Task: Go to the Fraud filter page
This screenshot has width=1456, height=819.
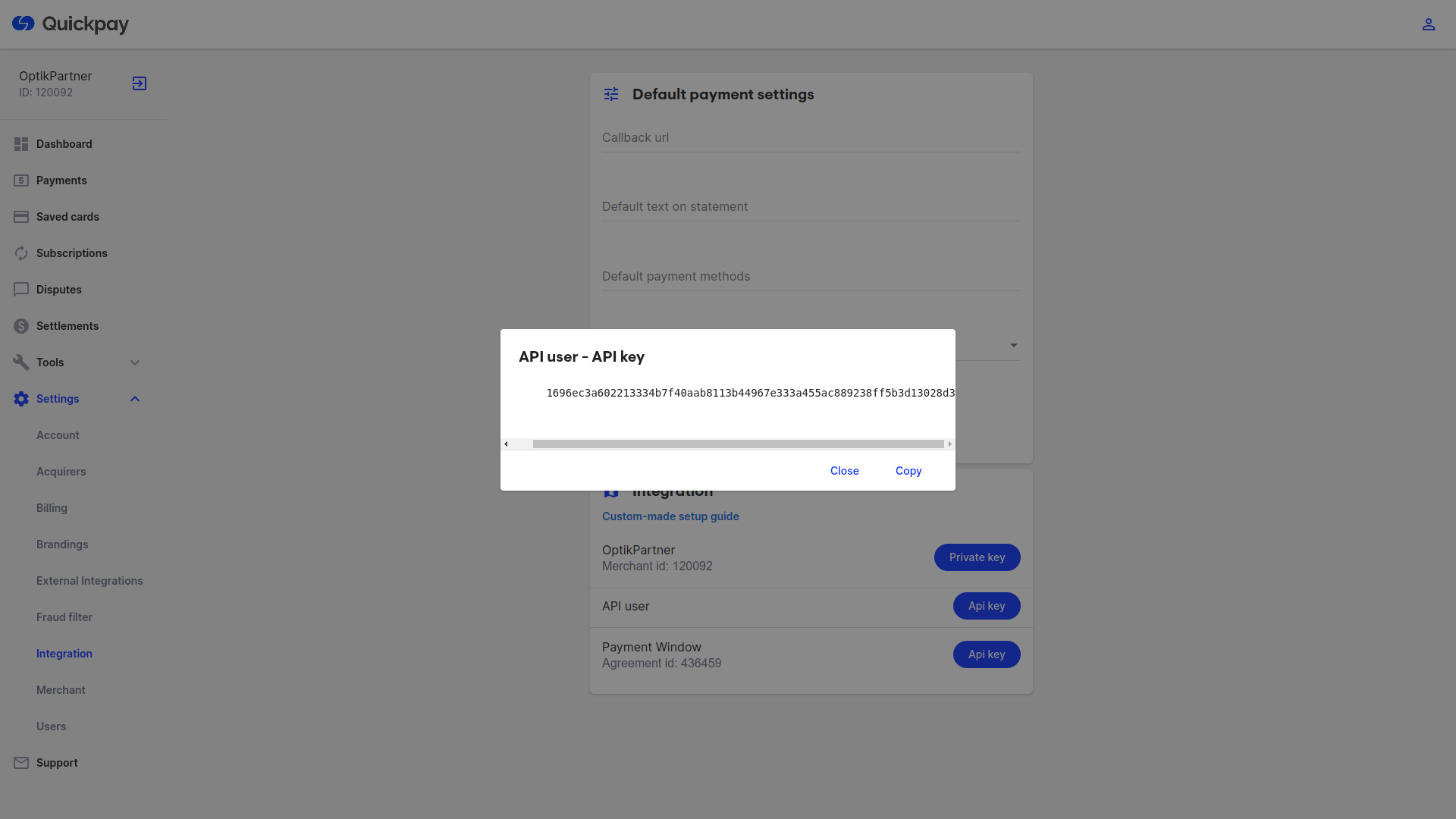Action: (64, 617)
